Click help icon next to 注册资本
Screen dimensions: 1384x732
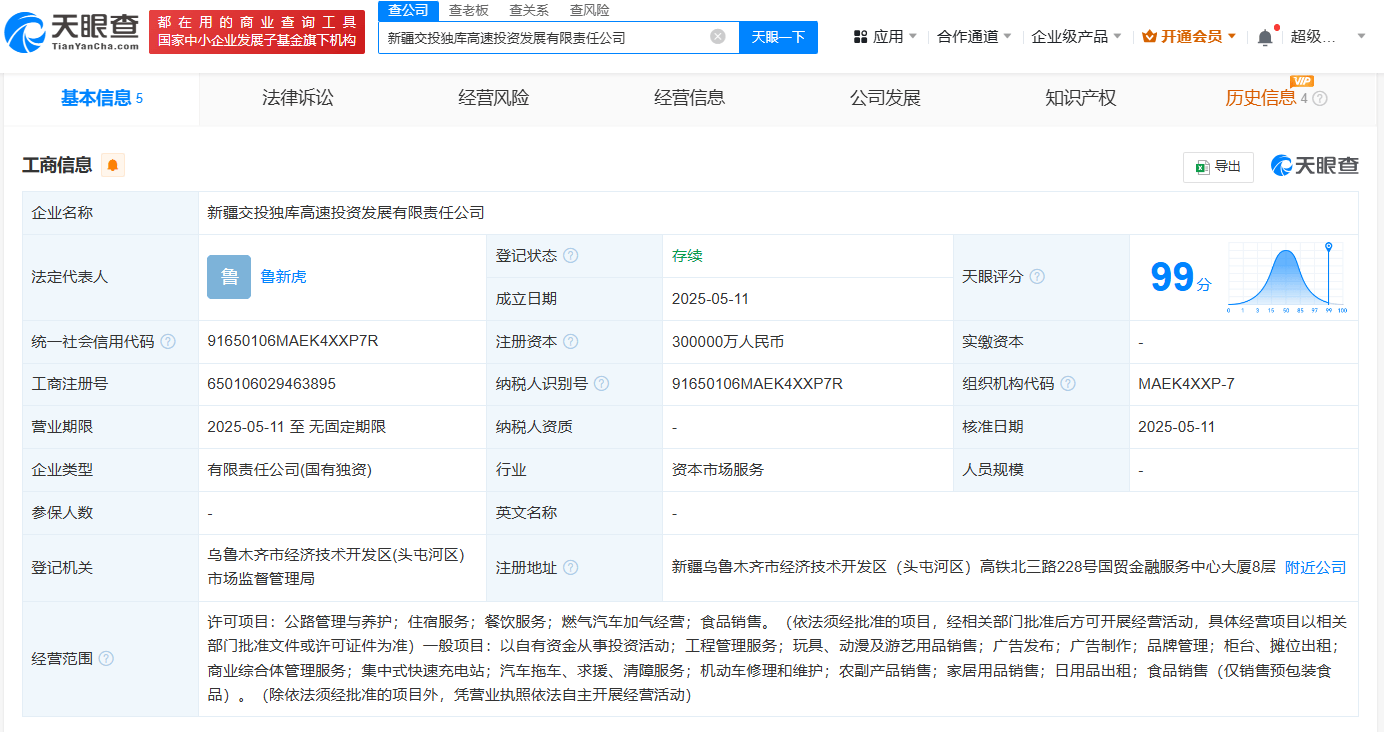tap(571, 342)
